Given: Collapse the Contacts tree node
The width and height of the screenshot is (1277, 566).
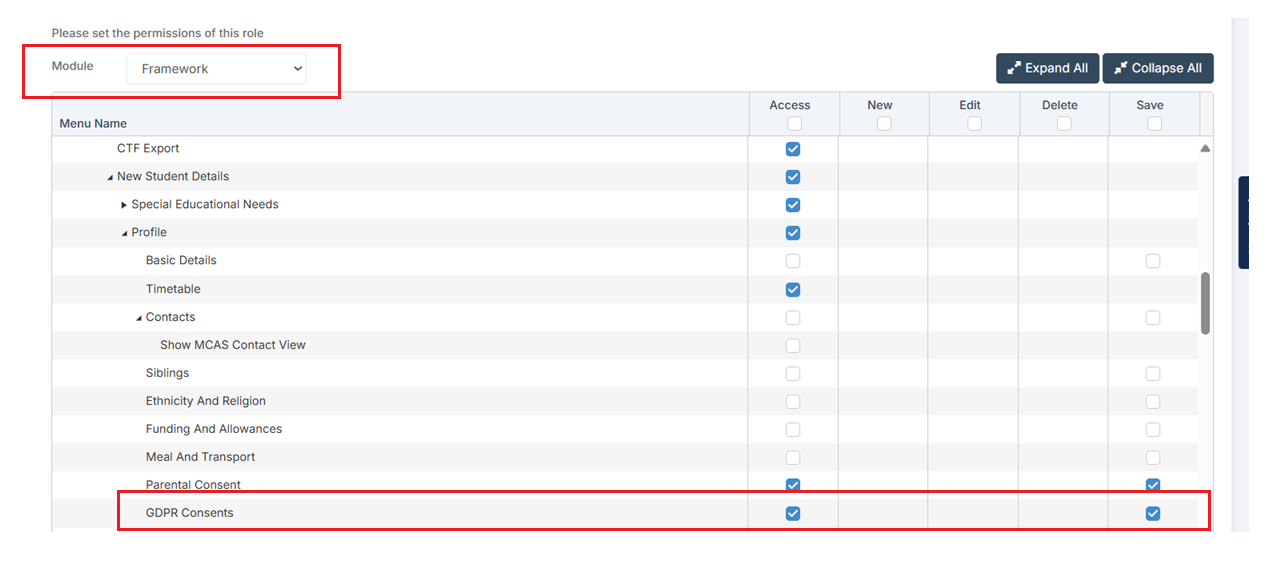Looking at the screenshot, I should (x=139, y=318).
